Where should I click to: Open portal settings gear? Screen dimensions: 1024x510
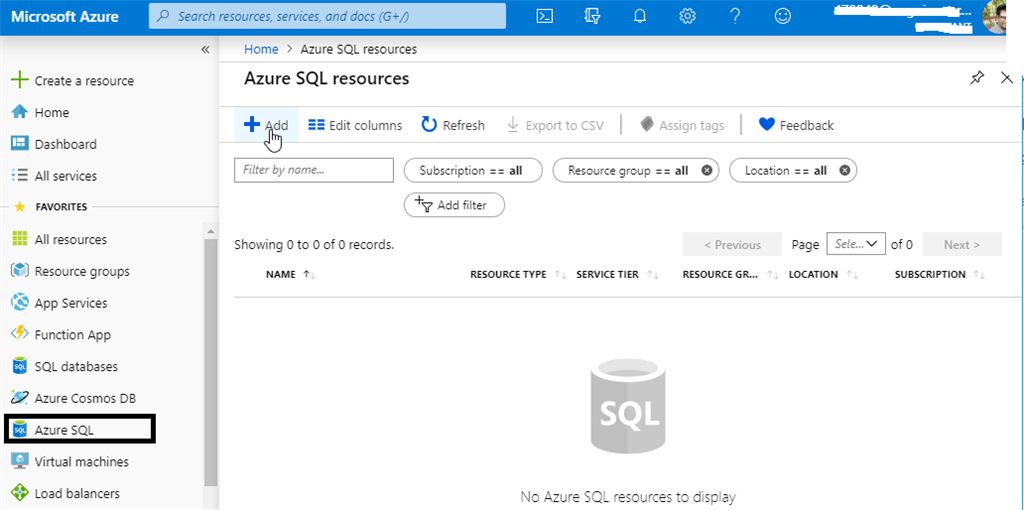pos(687,16)
